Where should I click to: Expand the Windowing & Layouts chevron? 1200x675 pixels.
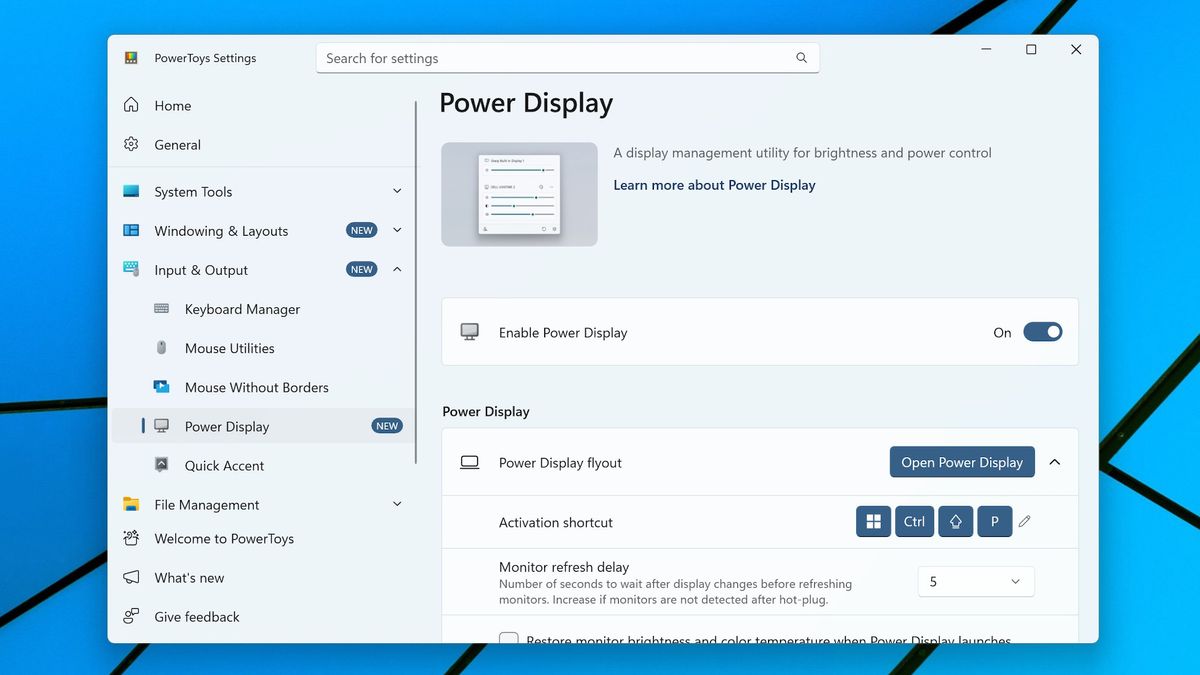tap(397, 230)
